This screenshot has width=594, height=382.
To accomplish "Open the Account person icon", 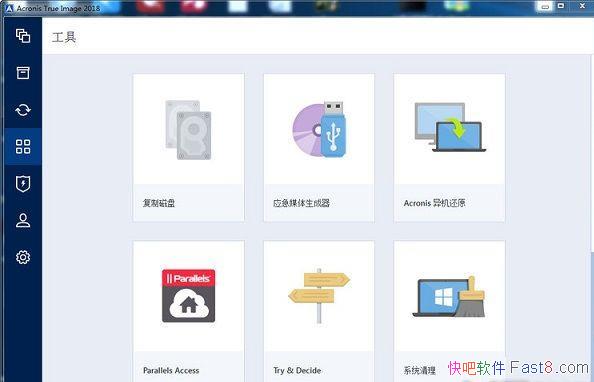I will pos(23,221).
